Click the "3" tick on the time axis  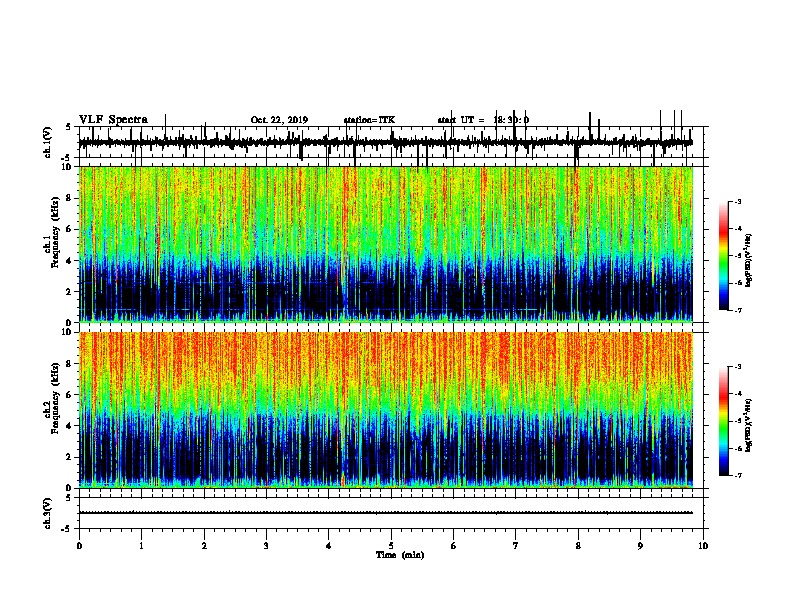(x=266, y=546)
